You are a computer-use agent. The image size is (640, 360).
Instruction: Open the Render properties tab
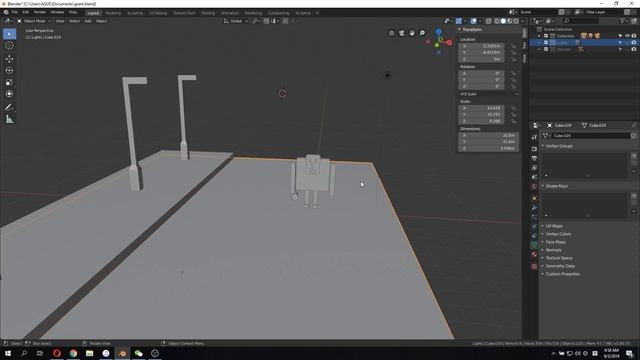click(x=534, y=149)
